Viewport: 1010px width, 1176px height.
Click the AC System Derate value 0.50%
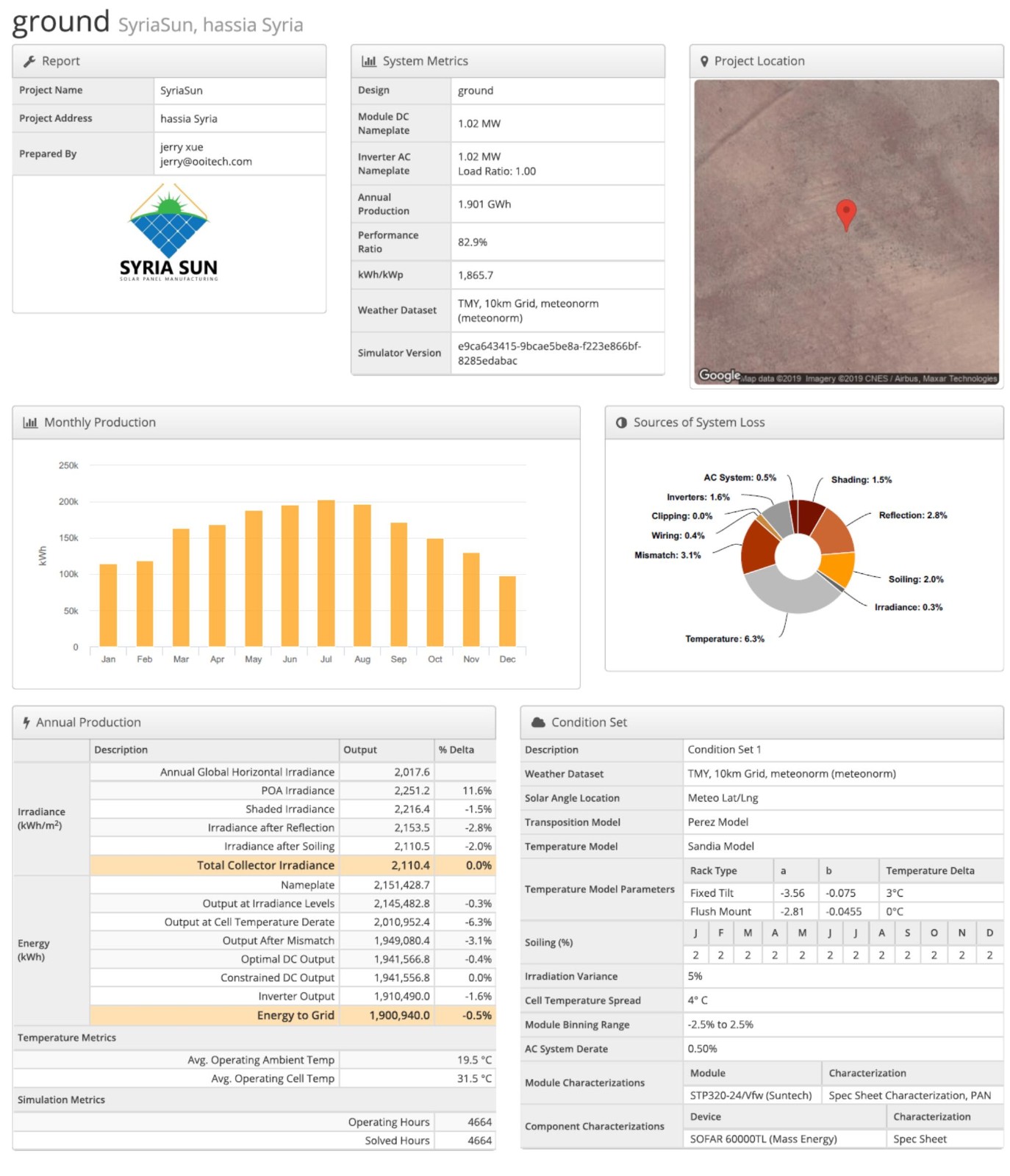[x=702, y=1049]
